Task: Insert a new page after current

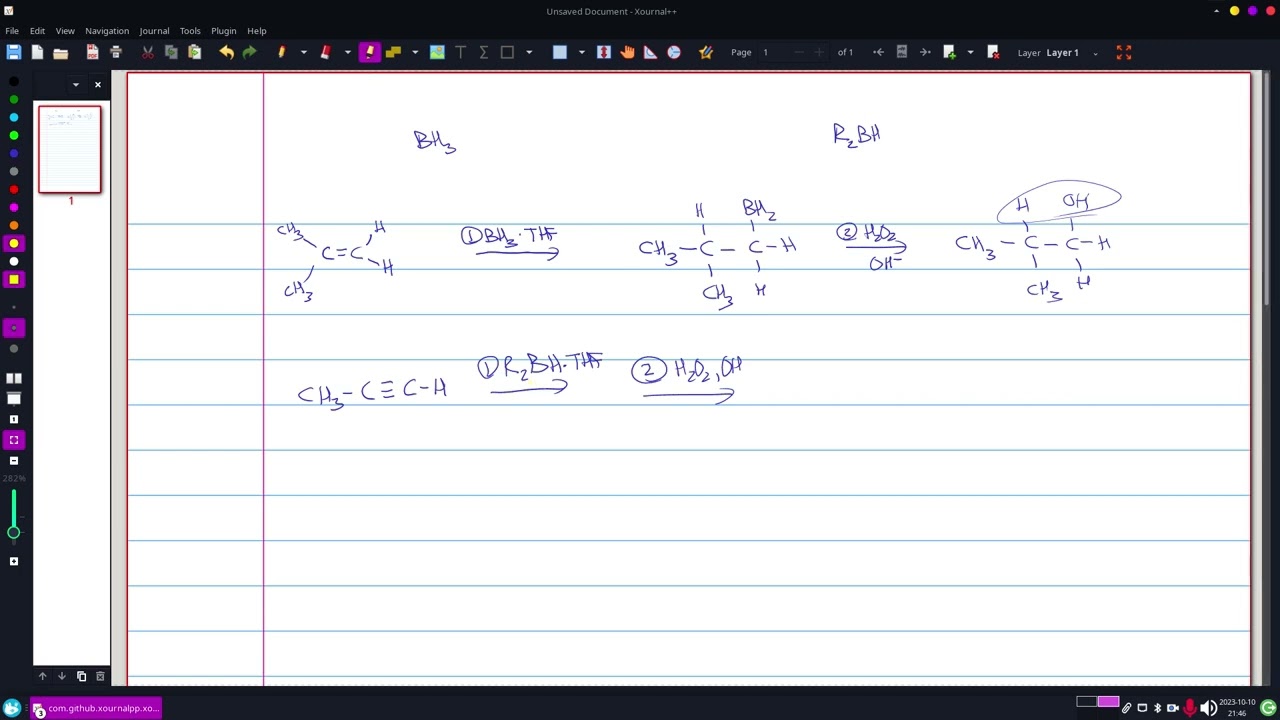Action: 949,52
